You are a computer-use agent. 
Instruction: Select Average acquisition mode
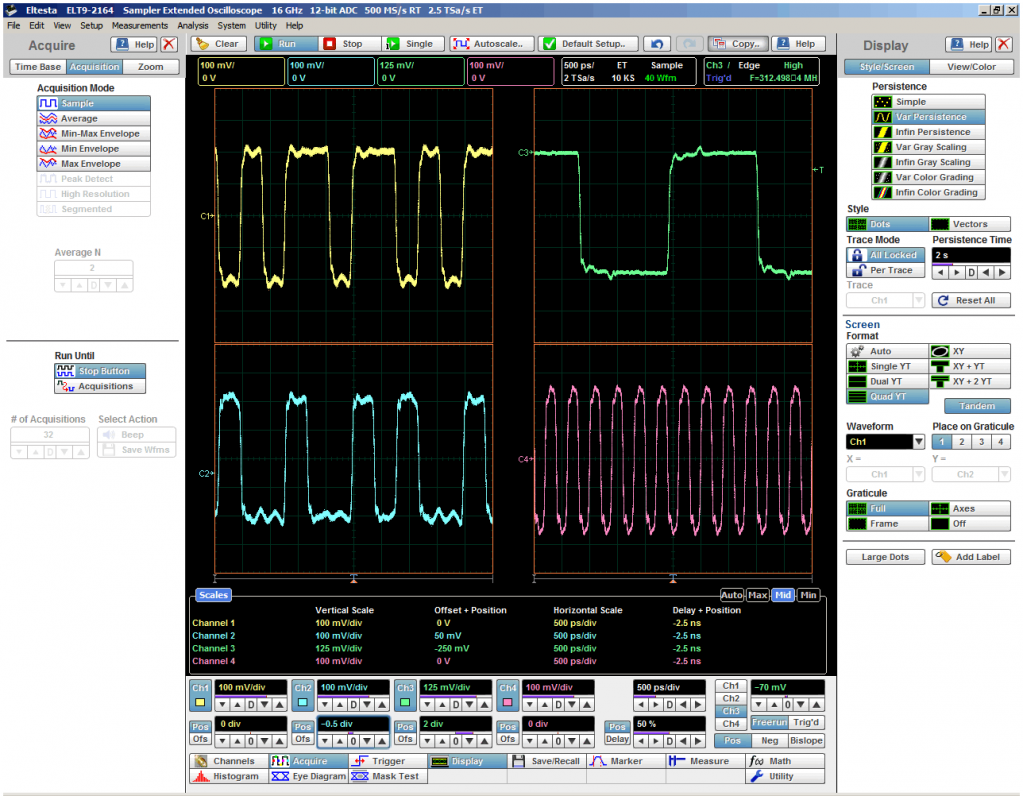click(x=94, y=118)
